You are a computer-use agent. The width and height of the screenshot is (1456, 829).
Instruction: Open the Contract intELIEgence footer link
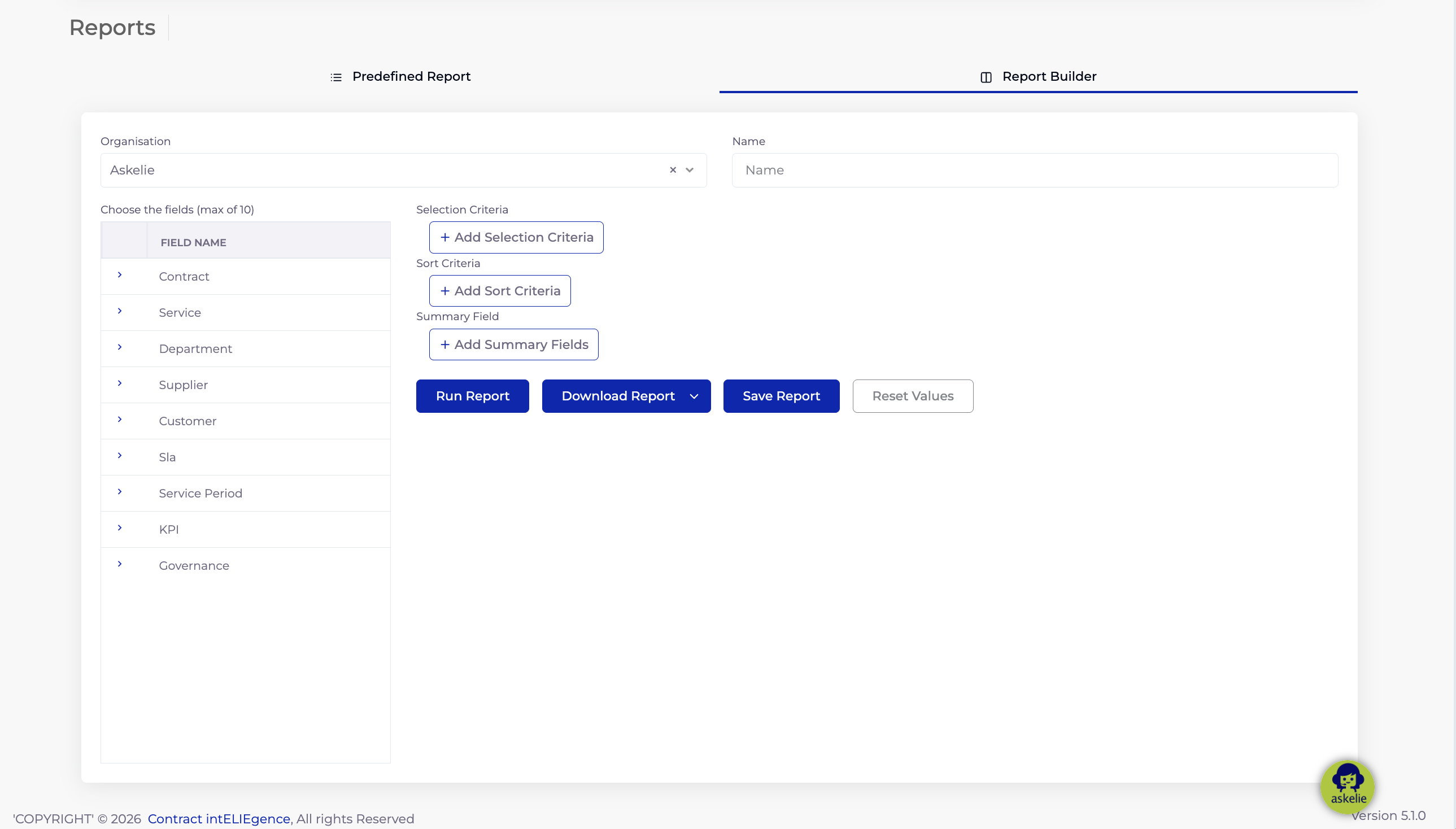pos(219,819)
